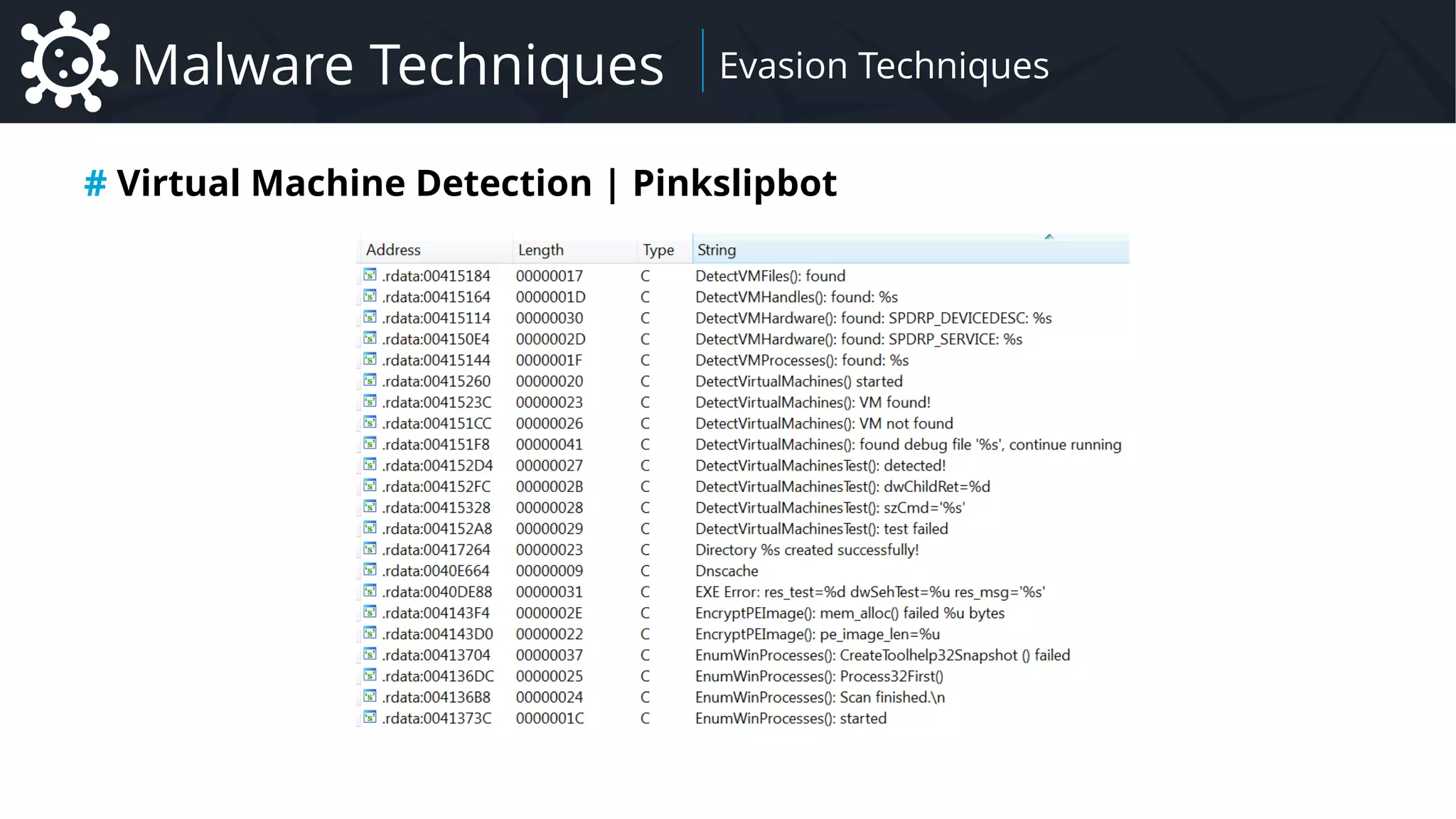Select string icon for .rdata:004152D4 row
Viewport: 1456px width, 819px height.
click(x=370, y=464)
